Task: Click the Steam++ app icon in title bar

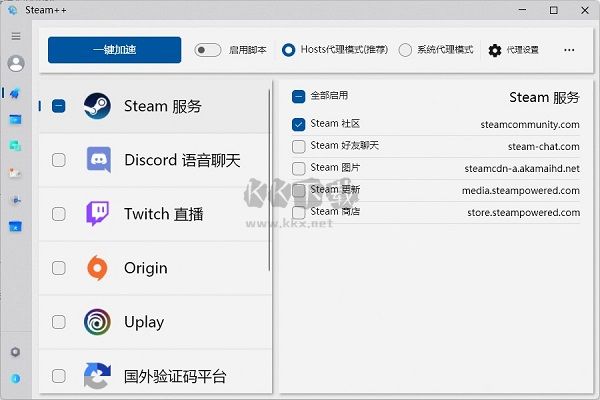Action: (x=13, y=10)
